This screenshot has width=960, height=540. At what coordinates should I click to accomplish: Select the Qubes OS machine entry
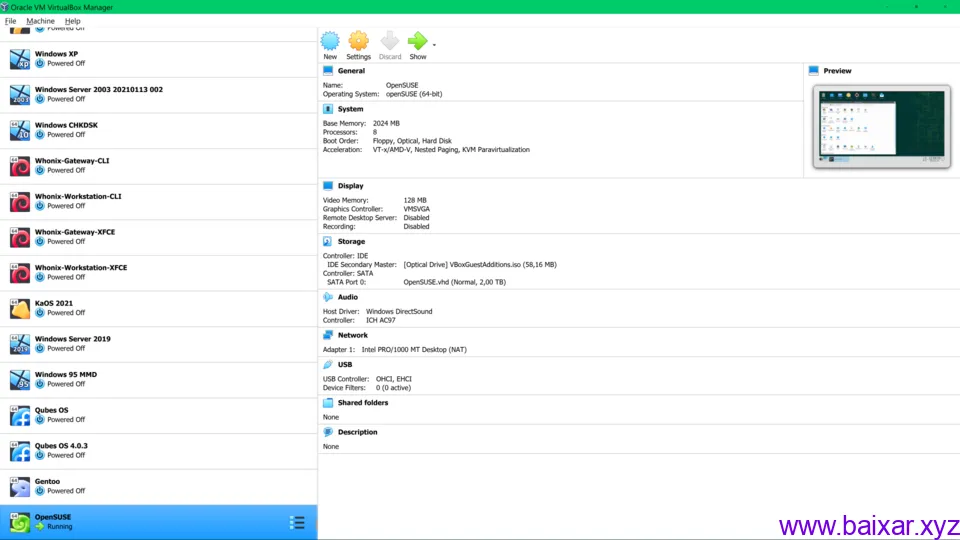159,415
